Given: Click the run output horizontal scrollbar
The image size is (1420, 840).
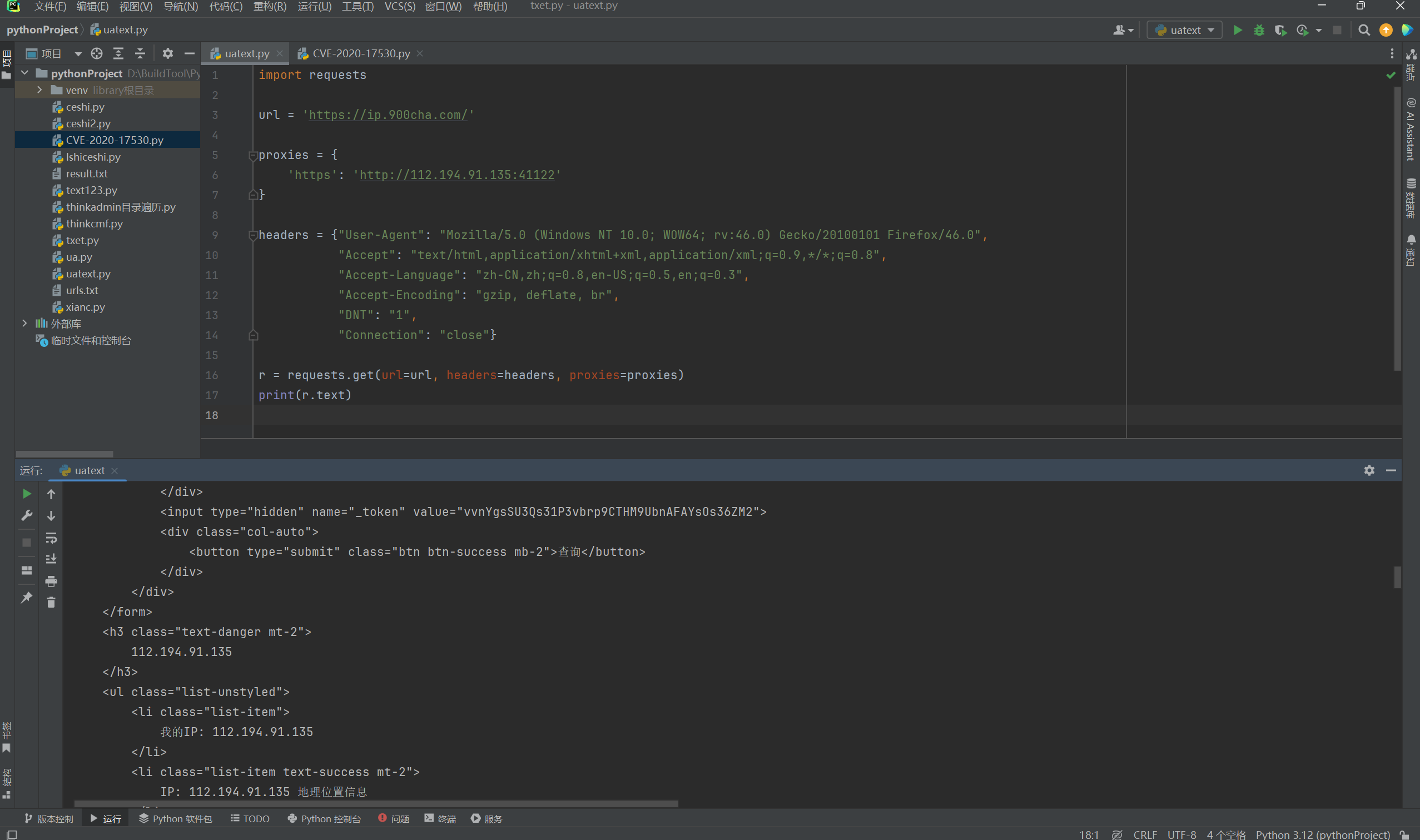Looking at the screenshot, I should point(376,803).
